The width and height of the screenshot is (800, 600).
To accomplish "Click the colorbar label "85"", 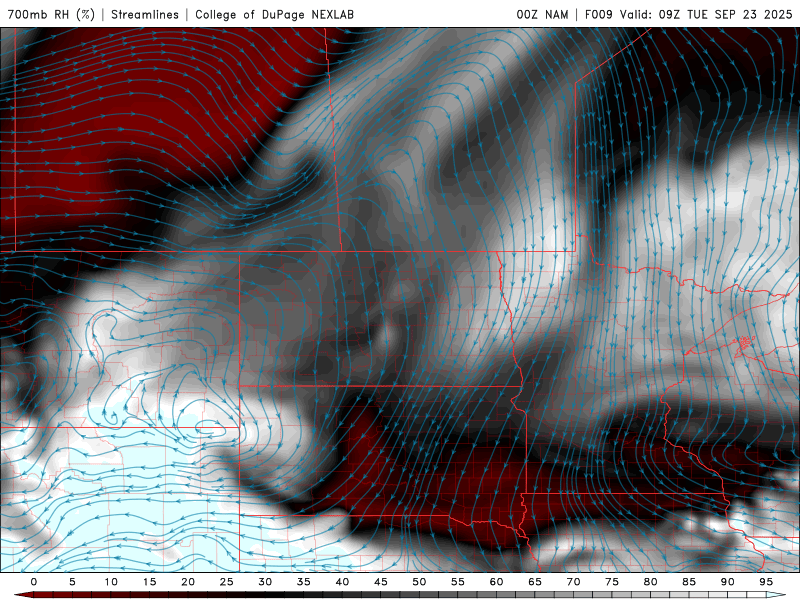I will tap(689, 582).
